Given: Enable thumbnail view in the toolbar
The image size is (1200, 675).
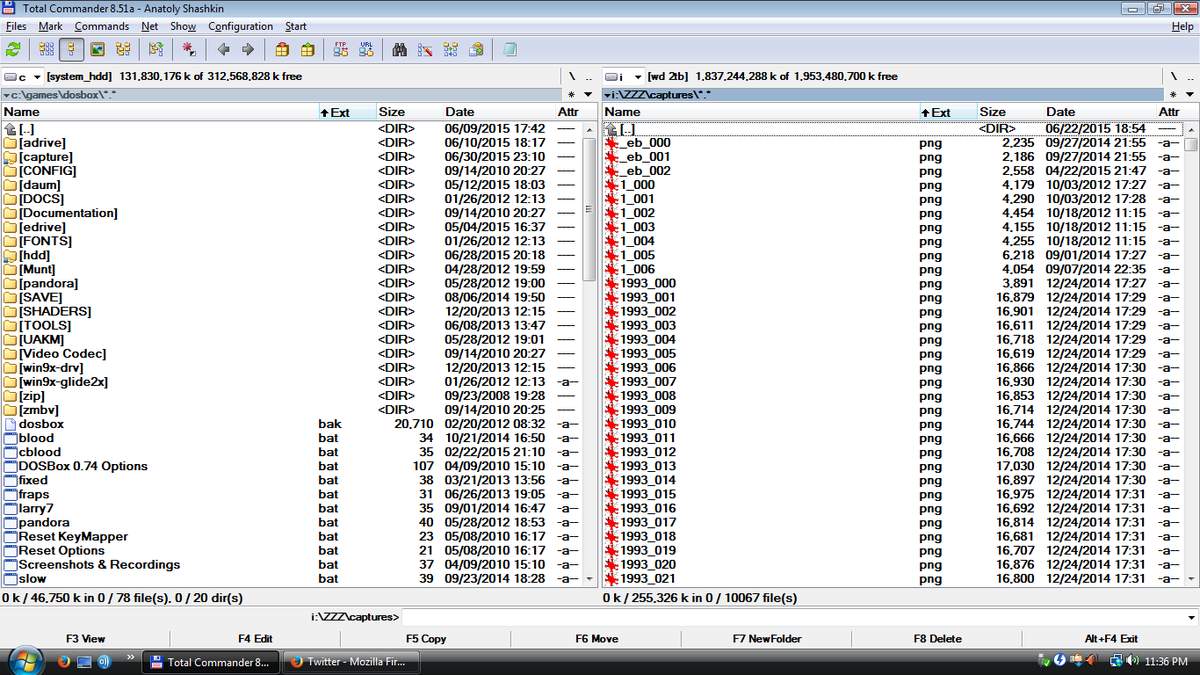Looking at the screenshot, I should pos(98,49).
